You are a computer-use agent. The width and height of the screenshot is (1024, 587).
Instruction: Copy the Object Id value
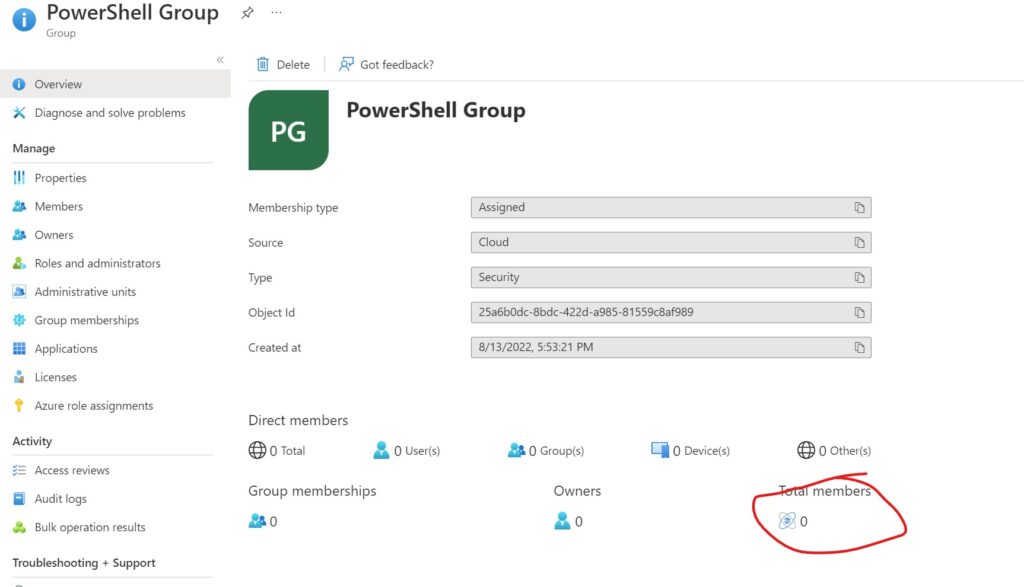pyautogui.click(x=859, y=313)
